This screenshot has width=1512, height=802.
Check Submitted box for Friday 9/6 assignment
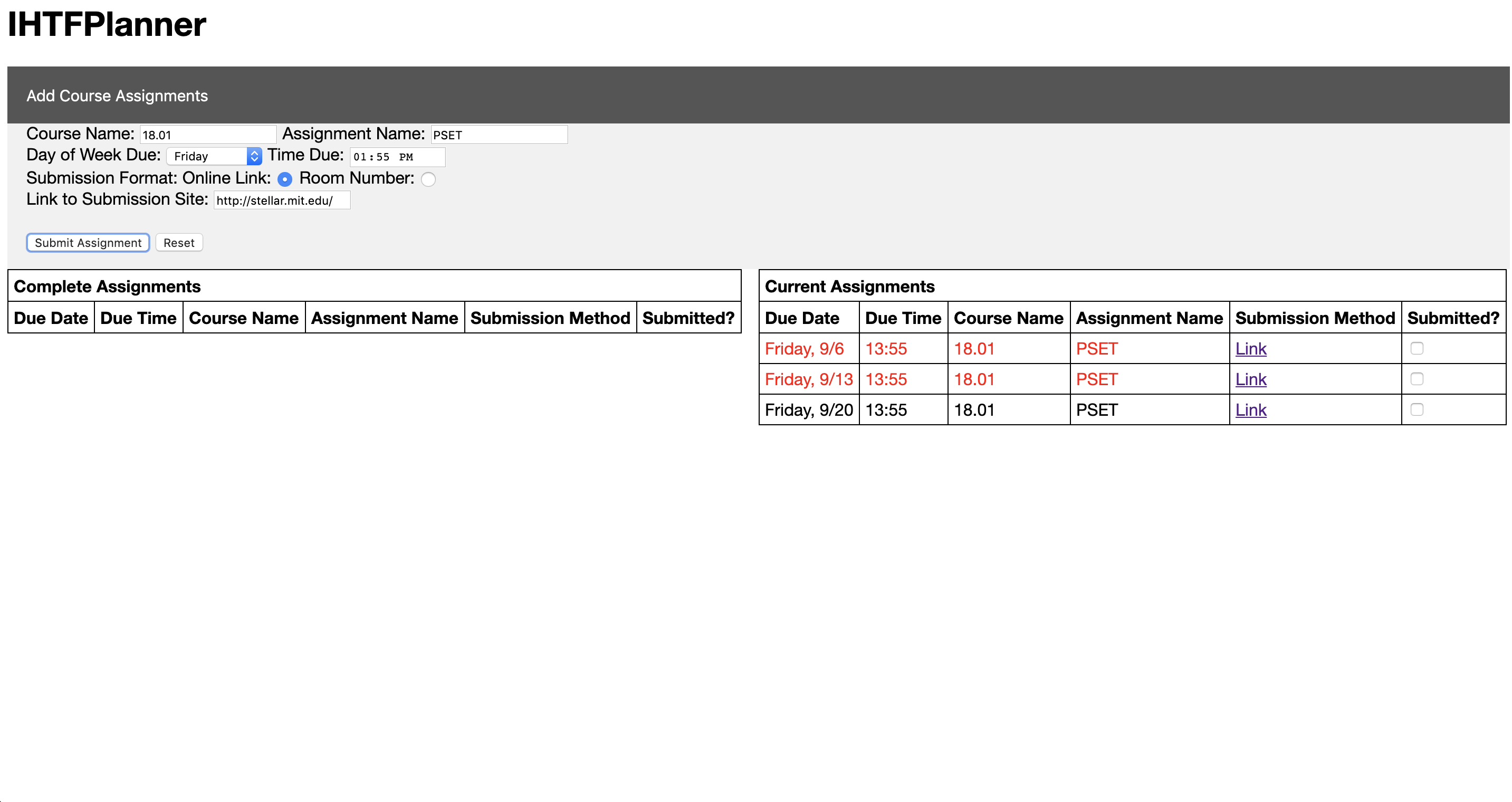click(1417, 348)
